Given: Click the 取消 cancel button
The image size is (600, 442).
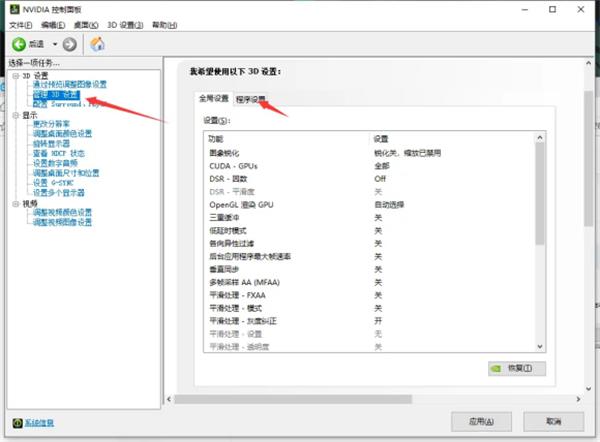Looking at the screenshot, I should [553, 422].
